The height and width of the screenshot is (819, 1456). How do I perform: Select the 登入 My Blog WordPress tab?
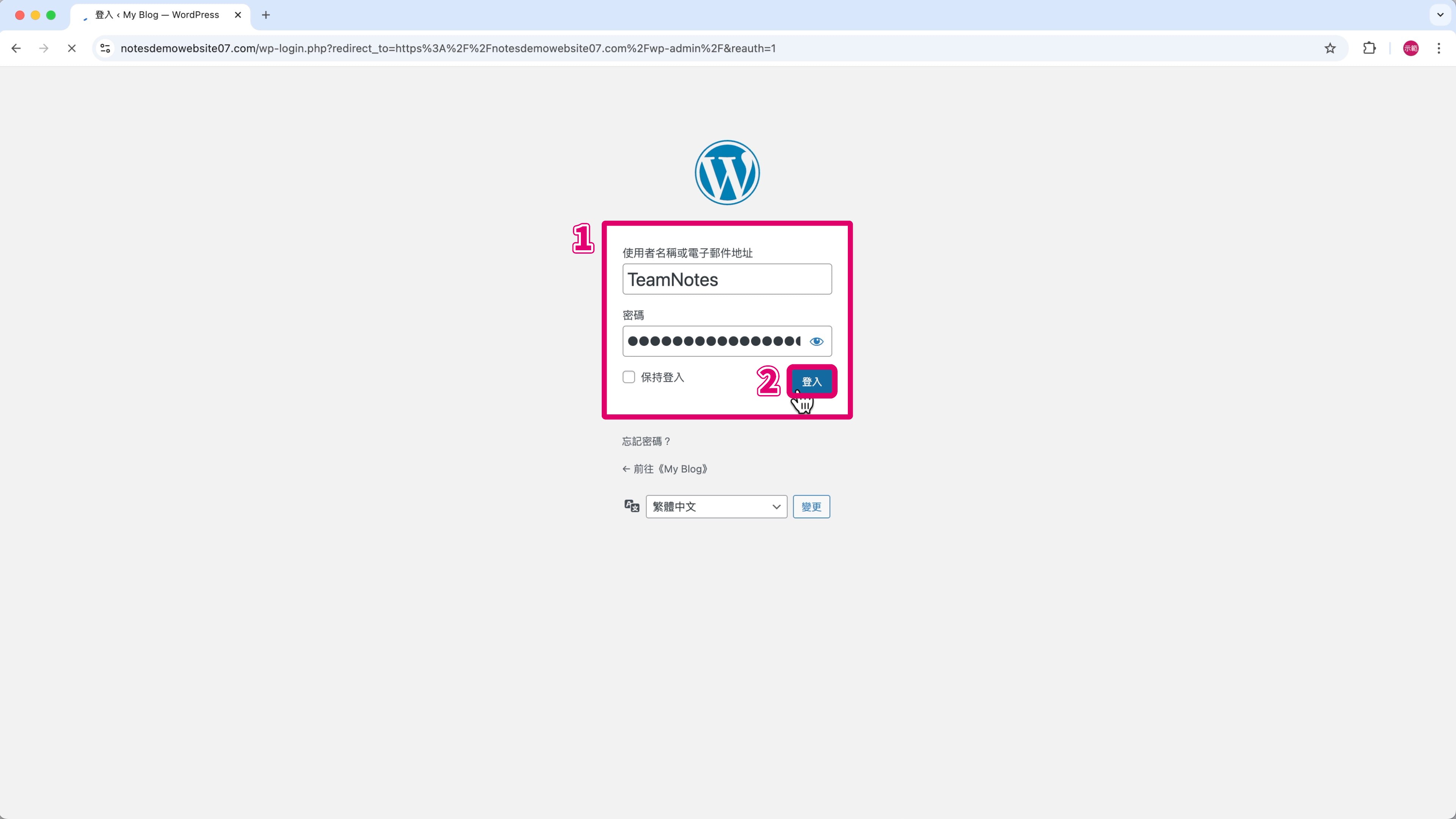coord(157,15)
